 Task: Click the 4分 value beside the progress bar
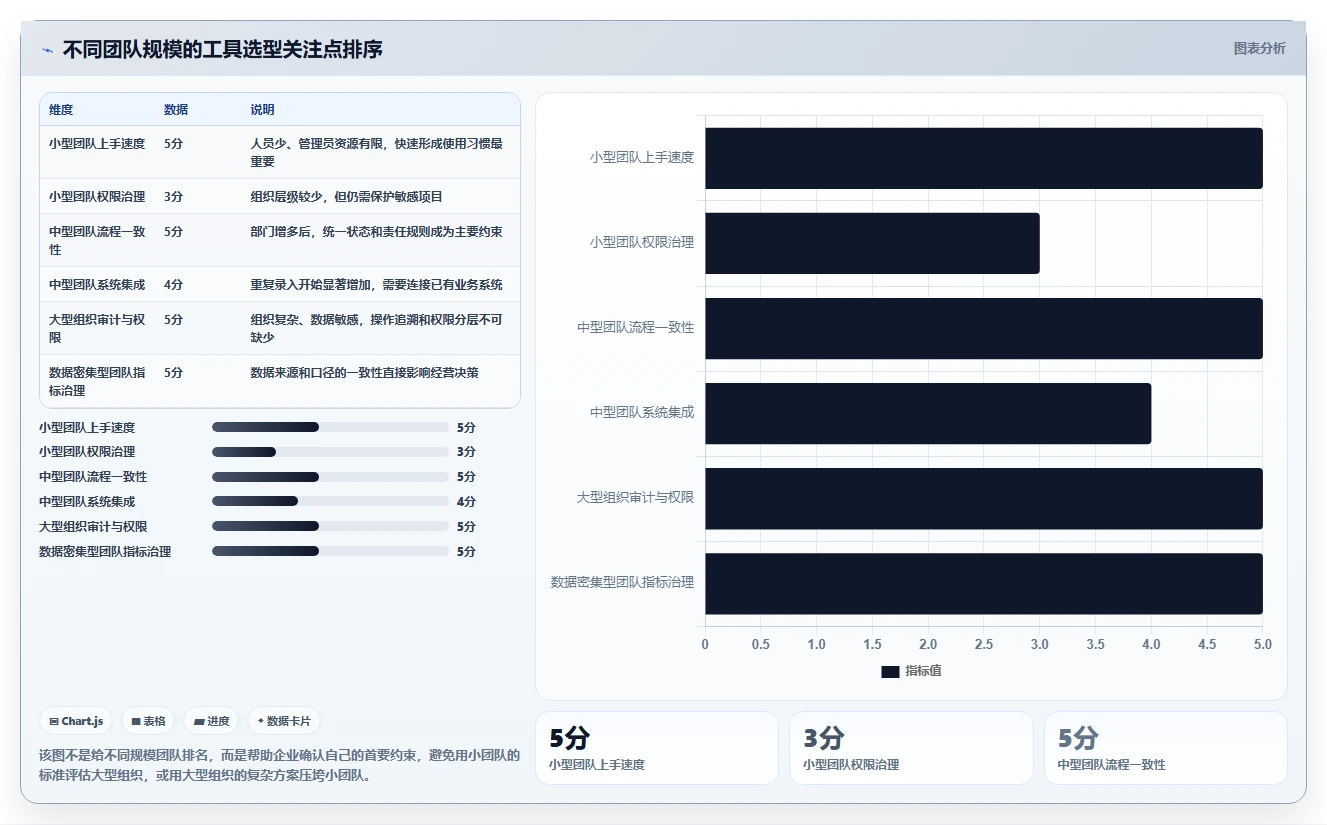point(466,502)
